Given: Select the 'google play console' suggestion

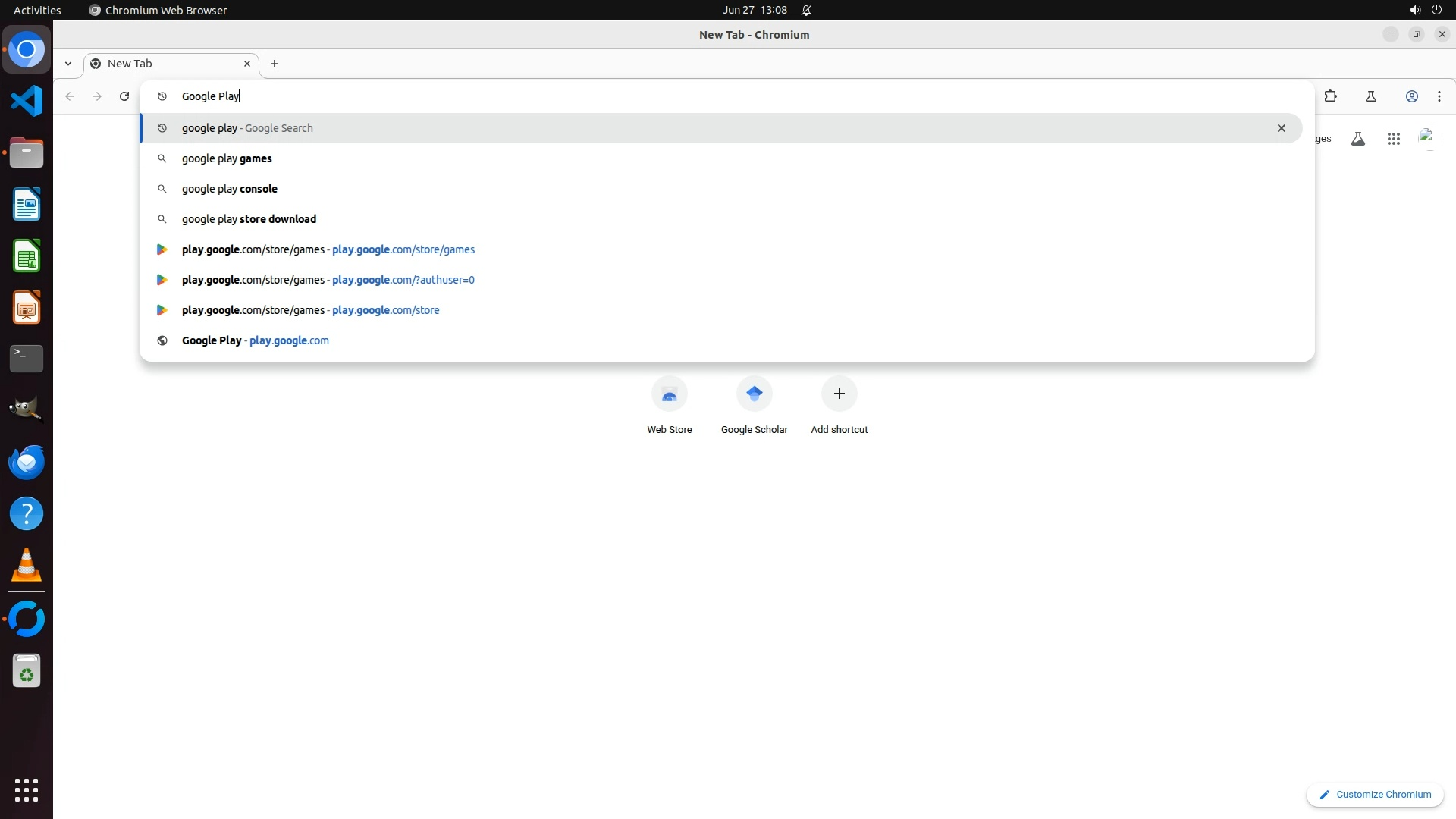Looking at the screenshot, I should click(x=229, y=189).
